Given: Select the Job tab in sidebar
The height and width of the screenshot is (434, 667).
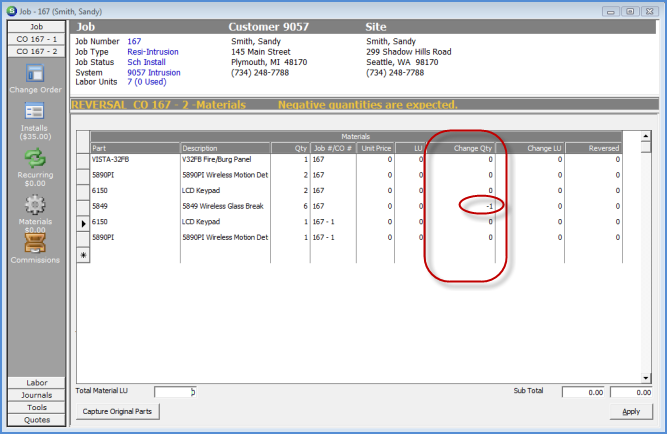Looking at the screenshot, I should (x=37, y=26).
